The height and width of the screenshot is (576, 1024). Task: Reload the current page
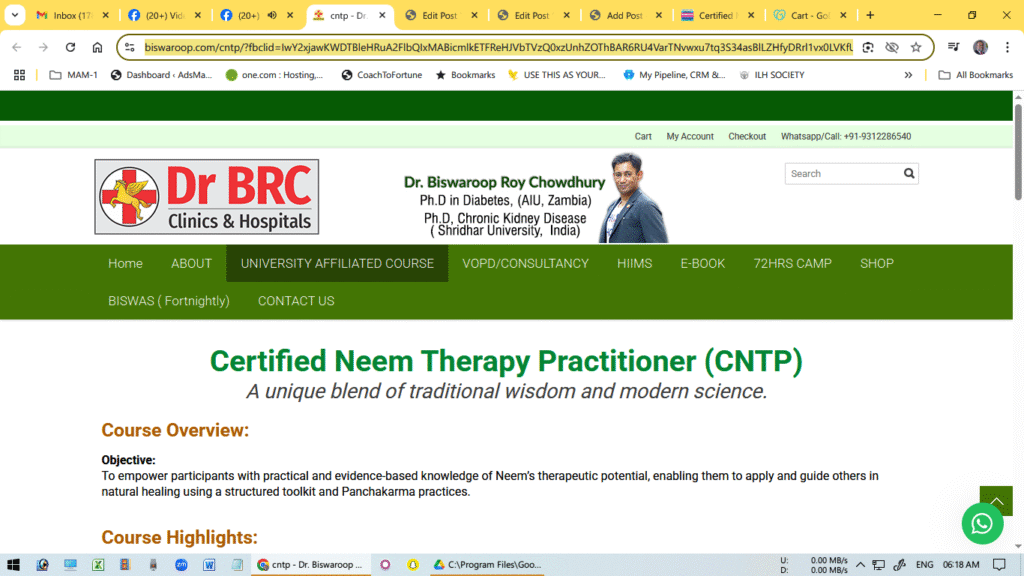pos(70,47)
